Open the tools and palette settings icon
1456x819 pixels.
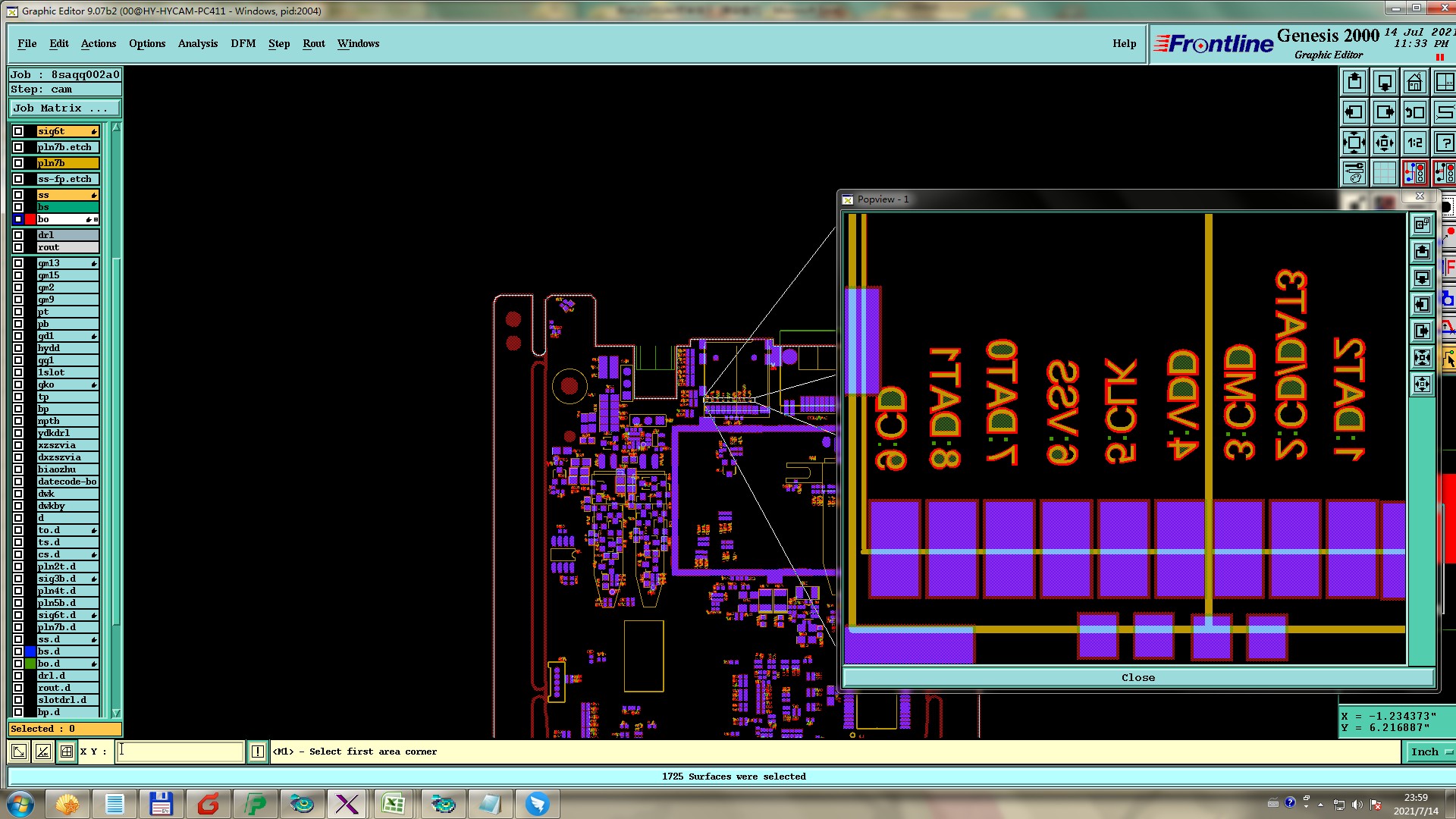pyautogui.click(x=1354, y=173)
